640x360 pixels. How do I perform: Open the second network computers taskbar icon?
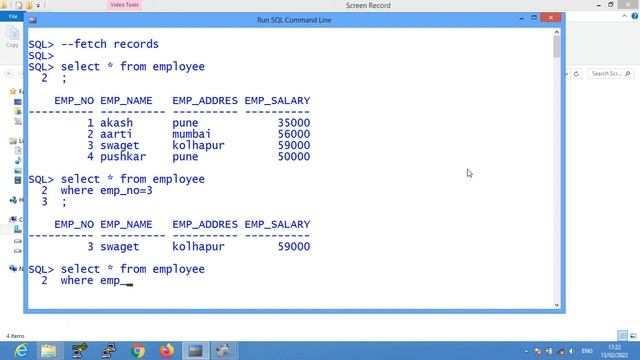109,351
